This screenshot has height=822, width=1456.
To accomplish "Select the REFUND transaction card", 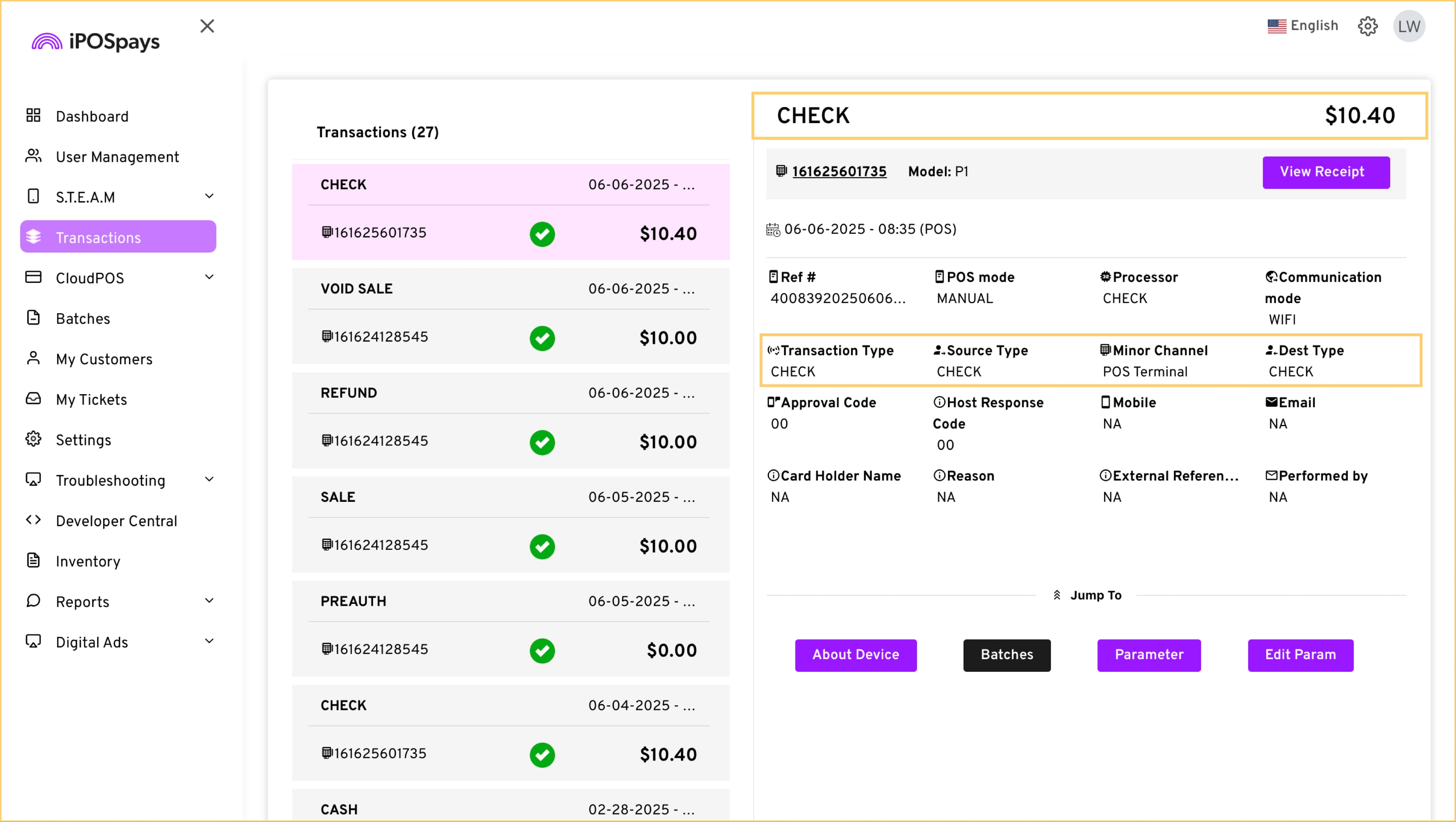I will pyautogui.click(x=510, y=420).
